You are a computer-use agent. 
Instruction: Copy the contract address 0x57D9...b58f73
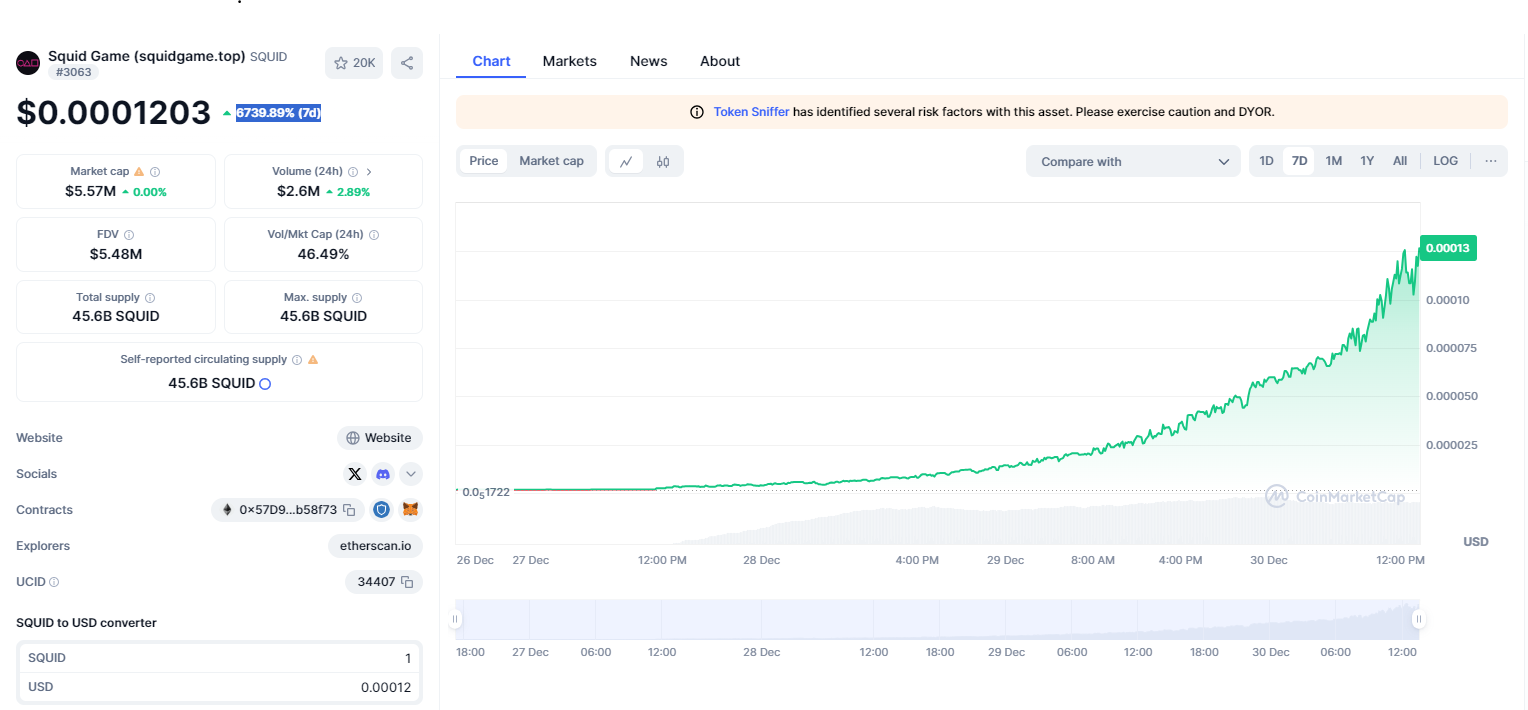click(349, 510)
